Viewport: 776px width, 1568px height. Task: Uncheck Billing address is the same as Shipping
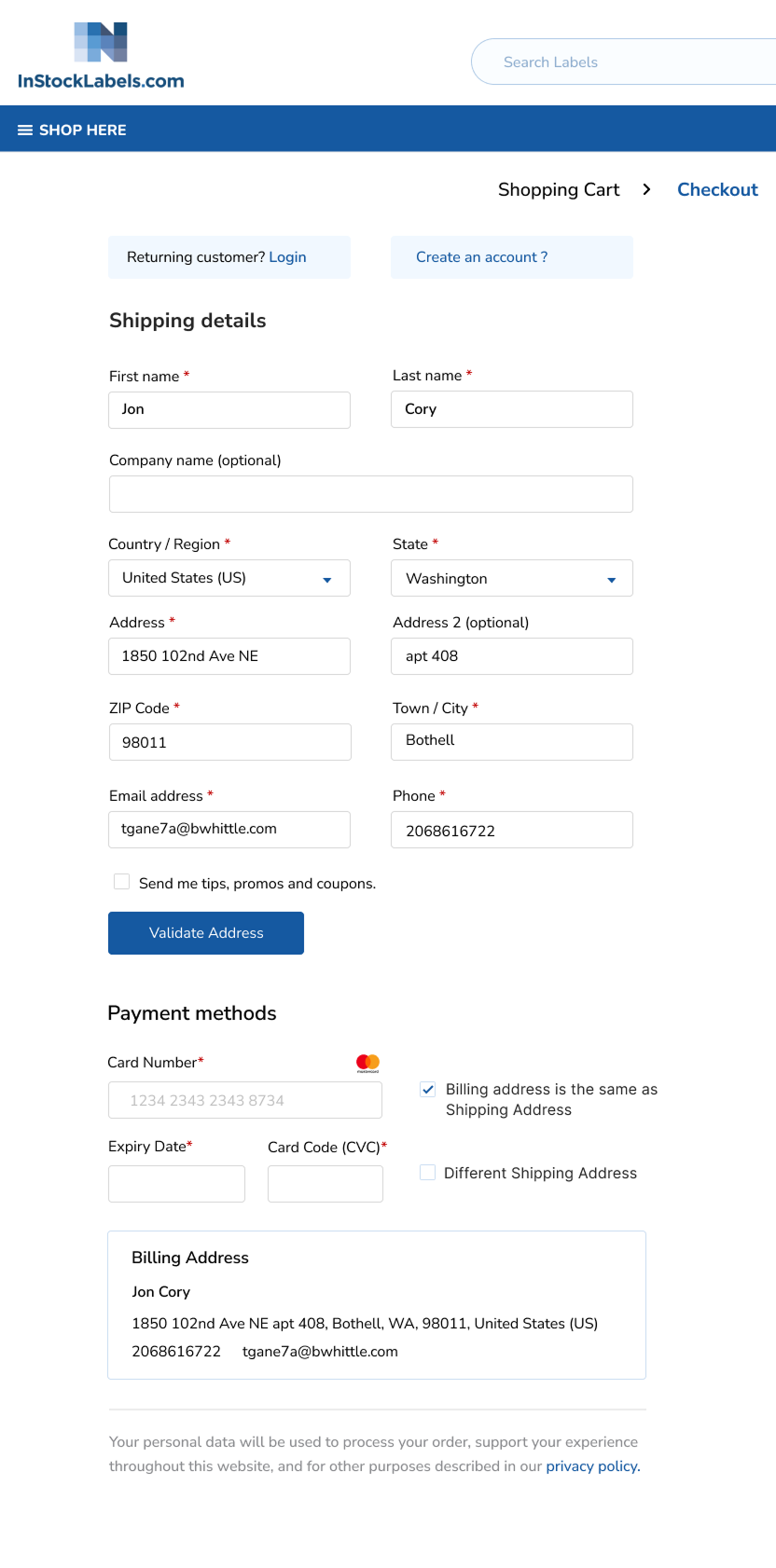pos(427,1089)
